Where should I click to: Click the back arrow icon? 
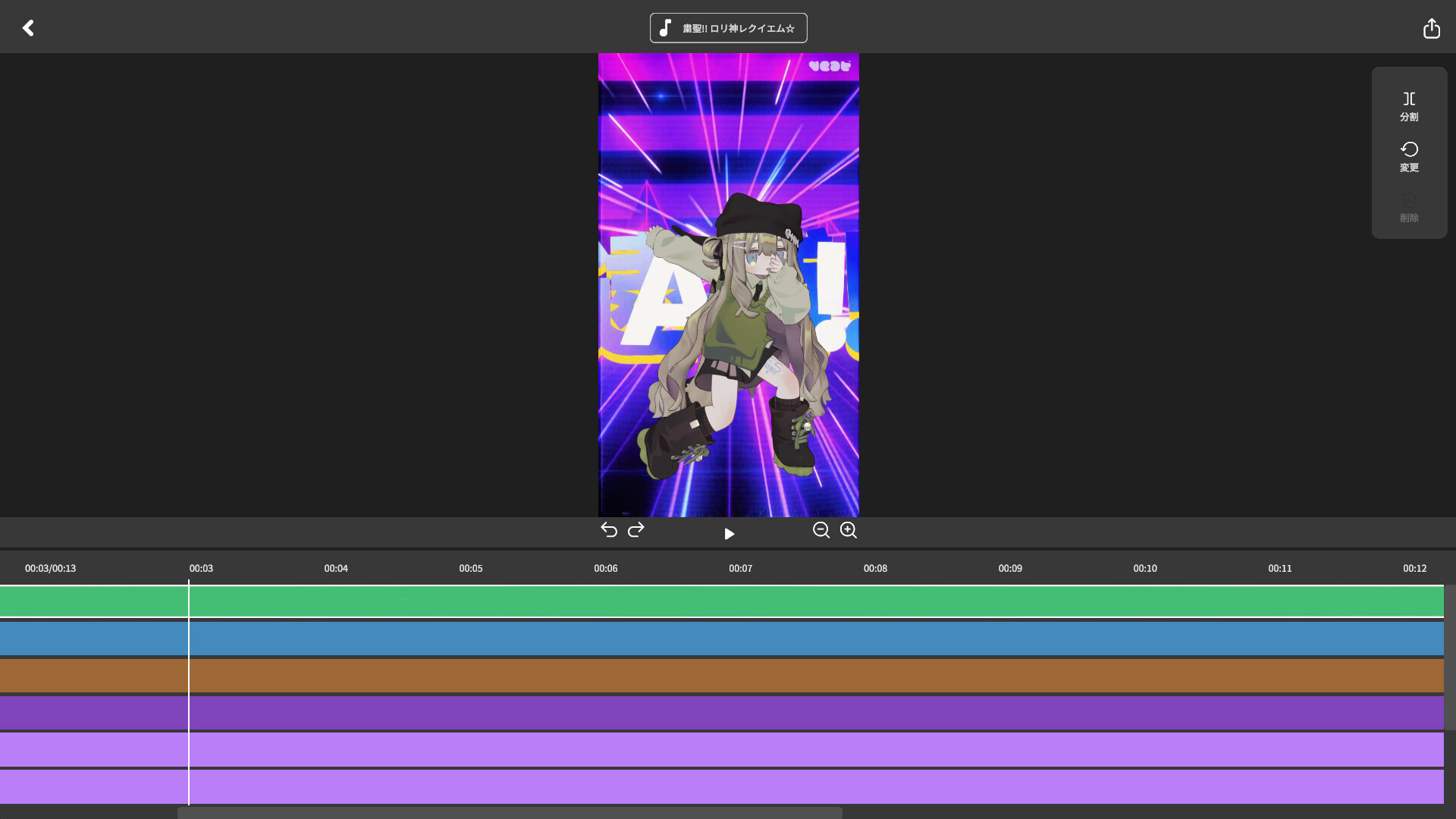click(28, 28)
